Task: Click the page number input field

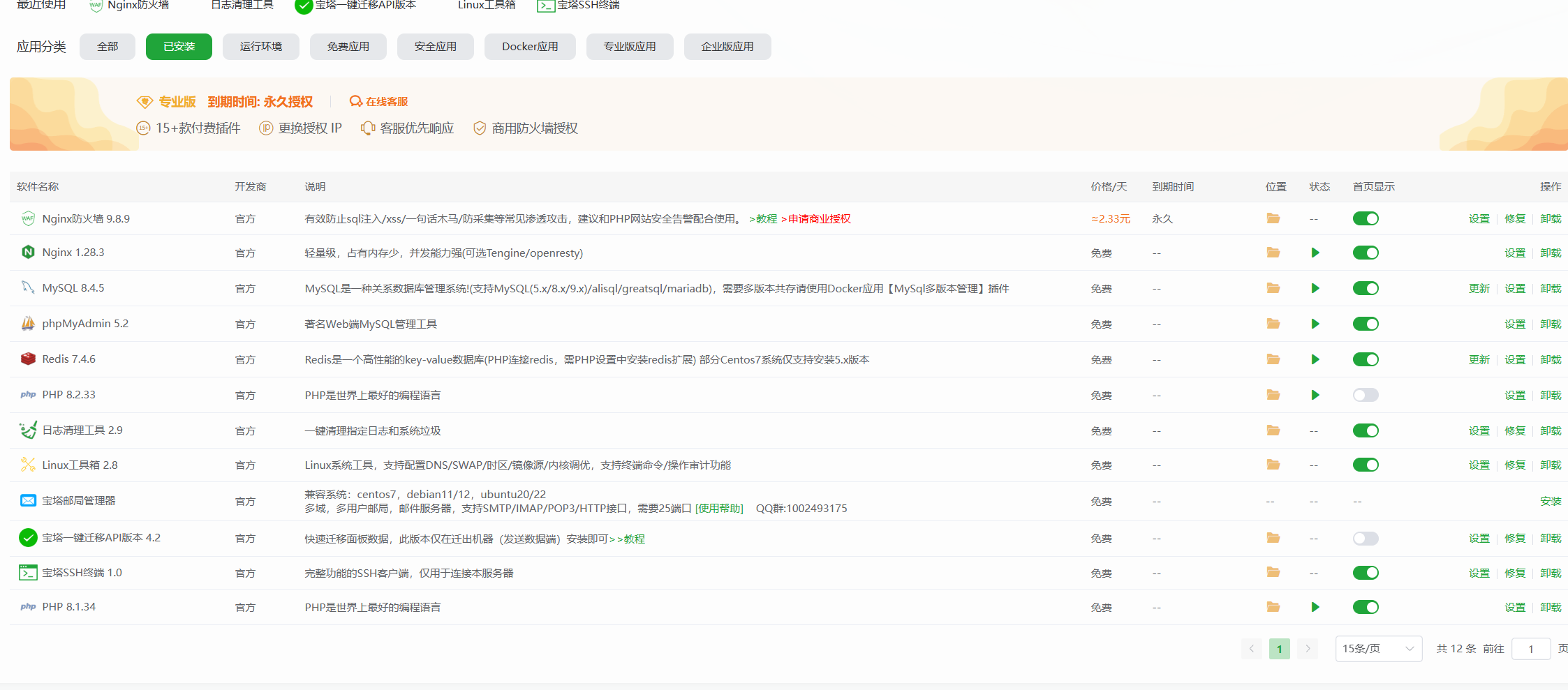Action: [x=1531, y=649]
